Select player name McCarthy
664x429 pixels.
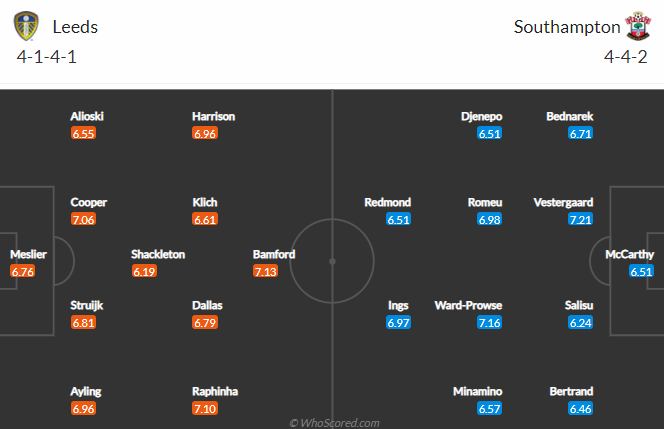click(x=630, y=254)
